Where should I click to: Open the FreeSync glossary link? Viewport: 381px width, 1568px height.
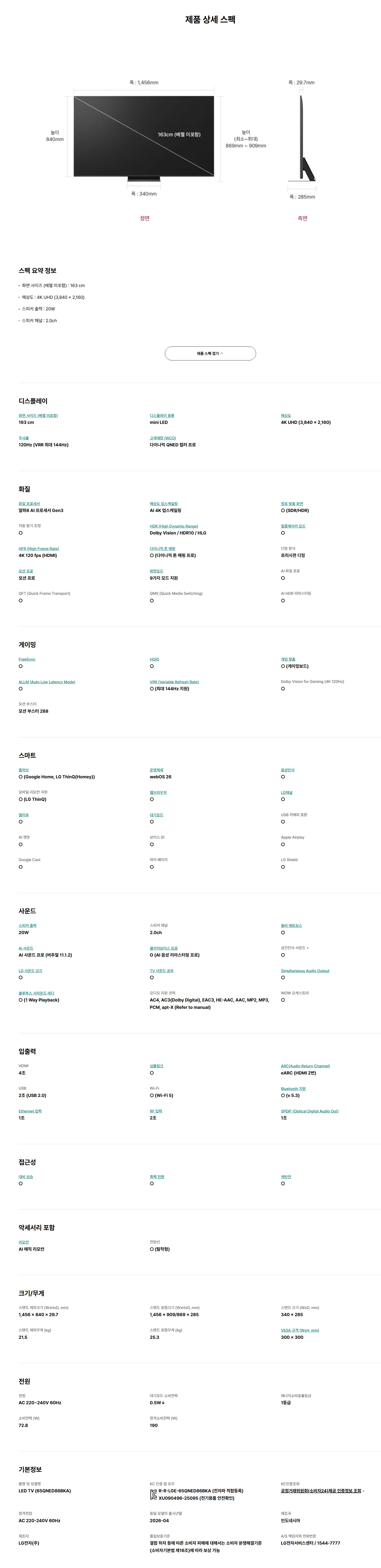pos(27,659)
